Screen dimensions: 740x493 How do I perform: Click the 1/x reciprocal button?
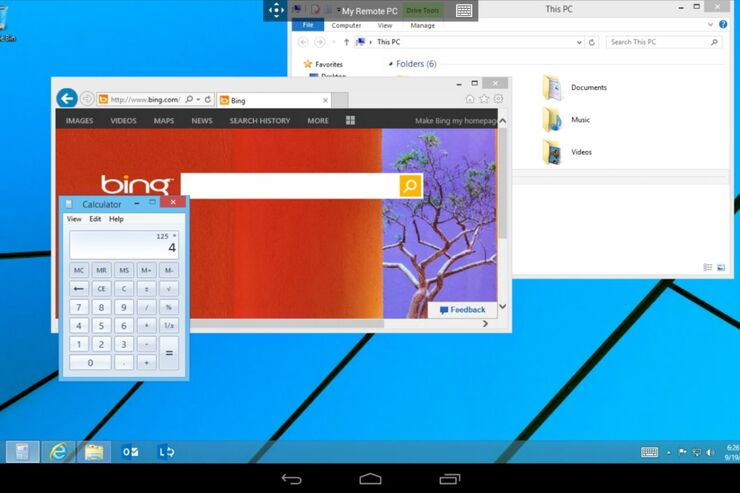(x=168, y=326)
